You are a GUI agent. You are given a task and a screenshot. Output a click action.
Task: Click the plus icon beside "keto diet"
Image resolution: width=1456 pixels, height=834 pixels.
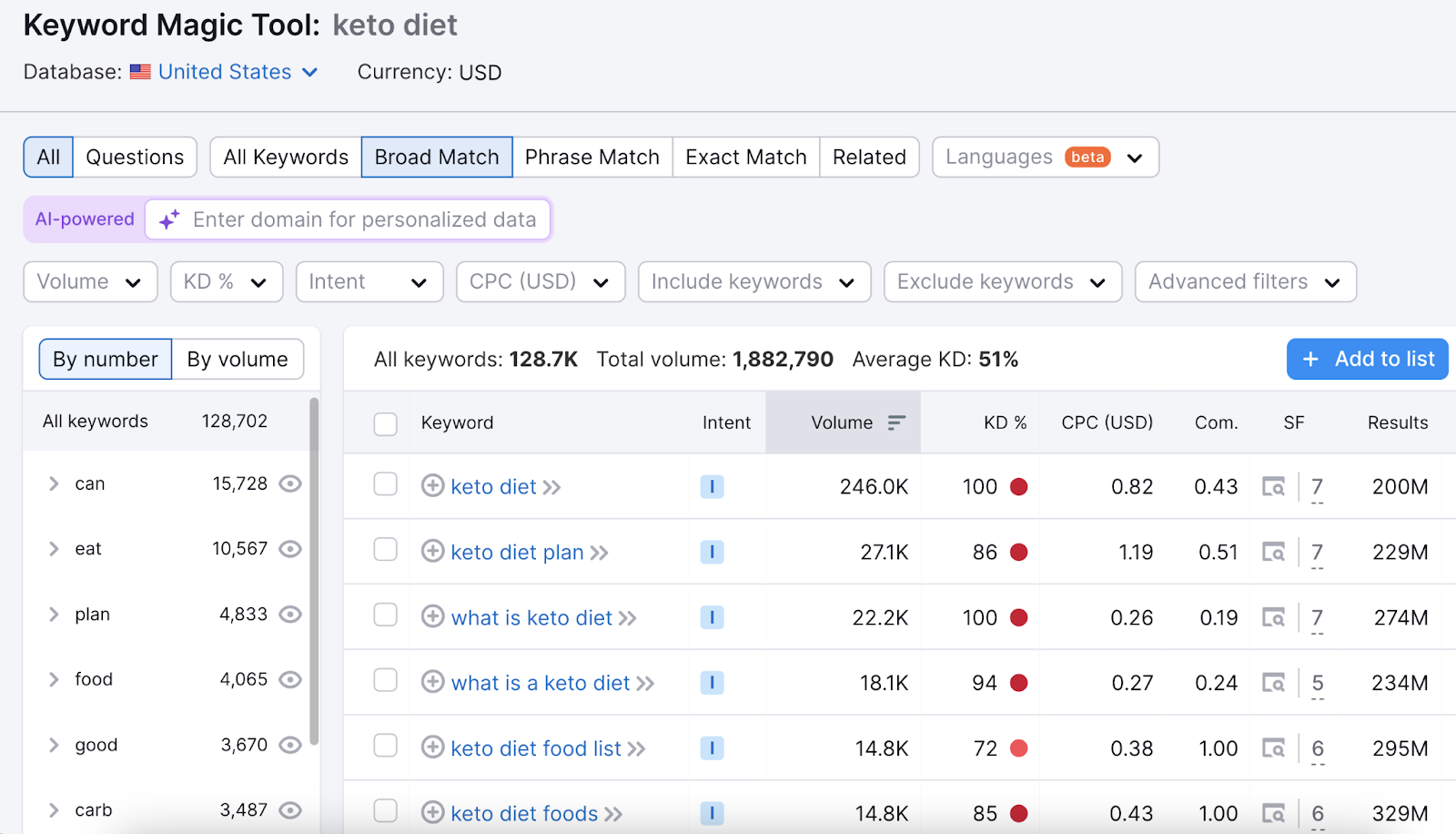click(432, 486)
